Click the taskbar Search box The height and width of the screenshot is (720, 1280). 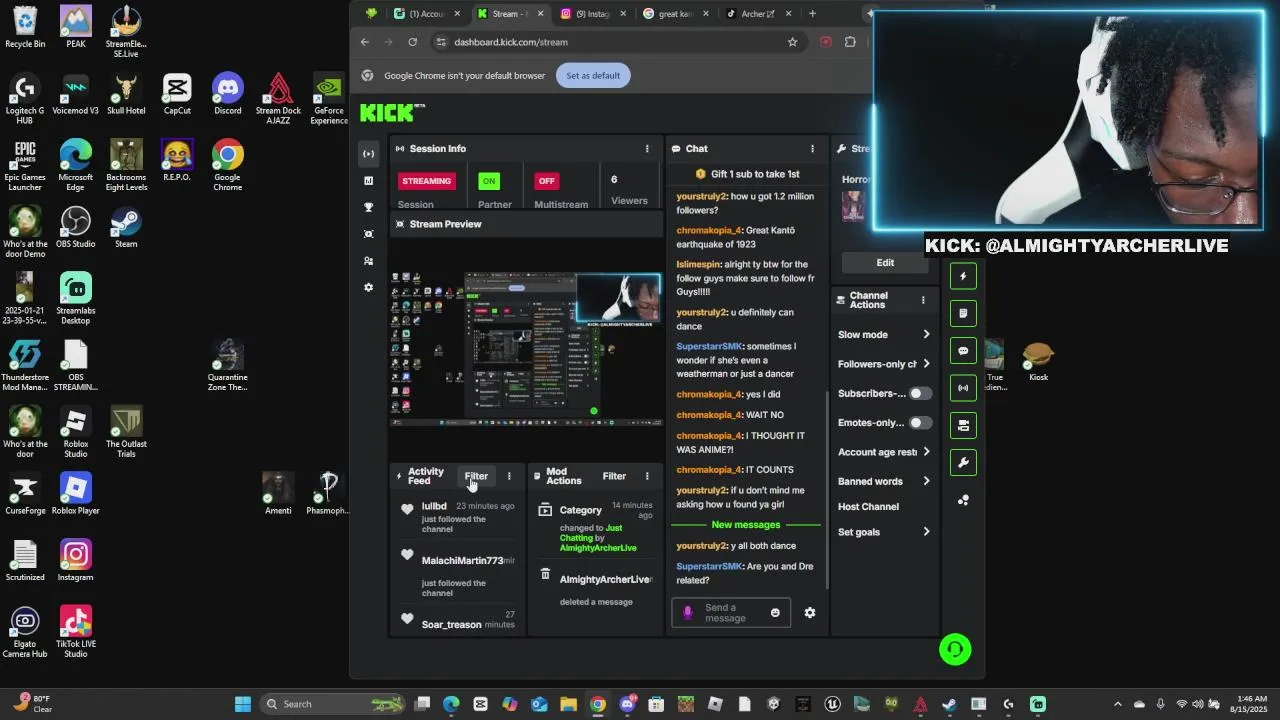click(x=335, y=704)
